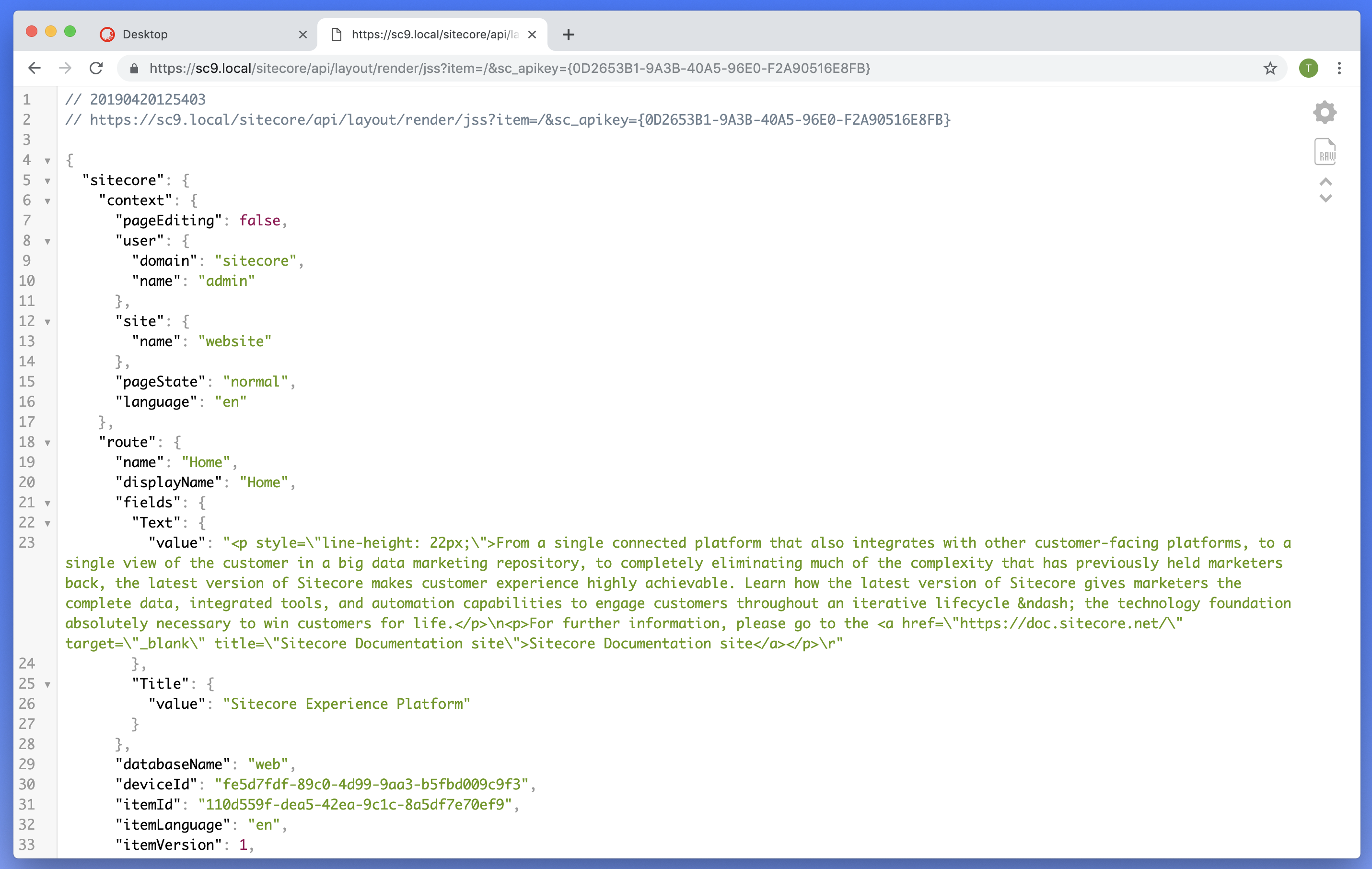Open a new browser tab

pyautogui.click(x=568, y=34)
